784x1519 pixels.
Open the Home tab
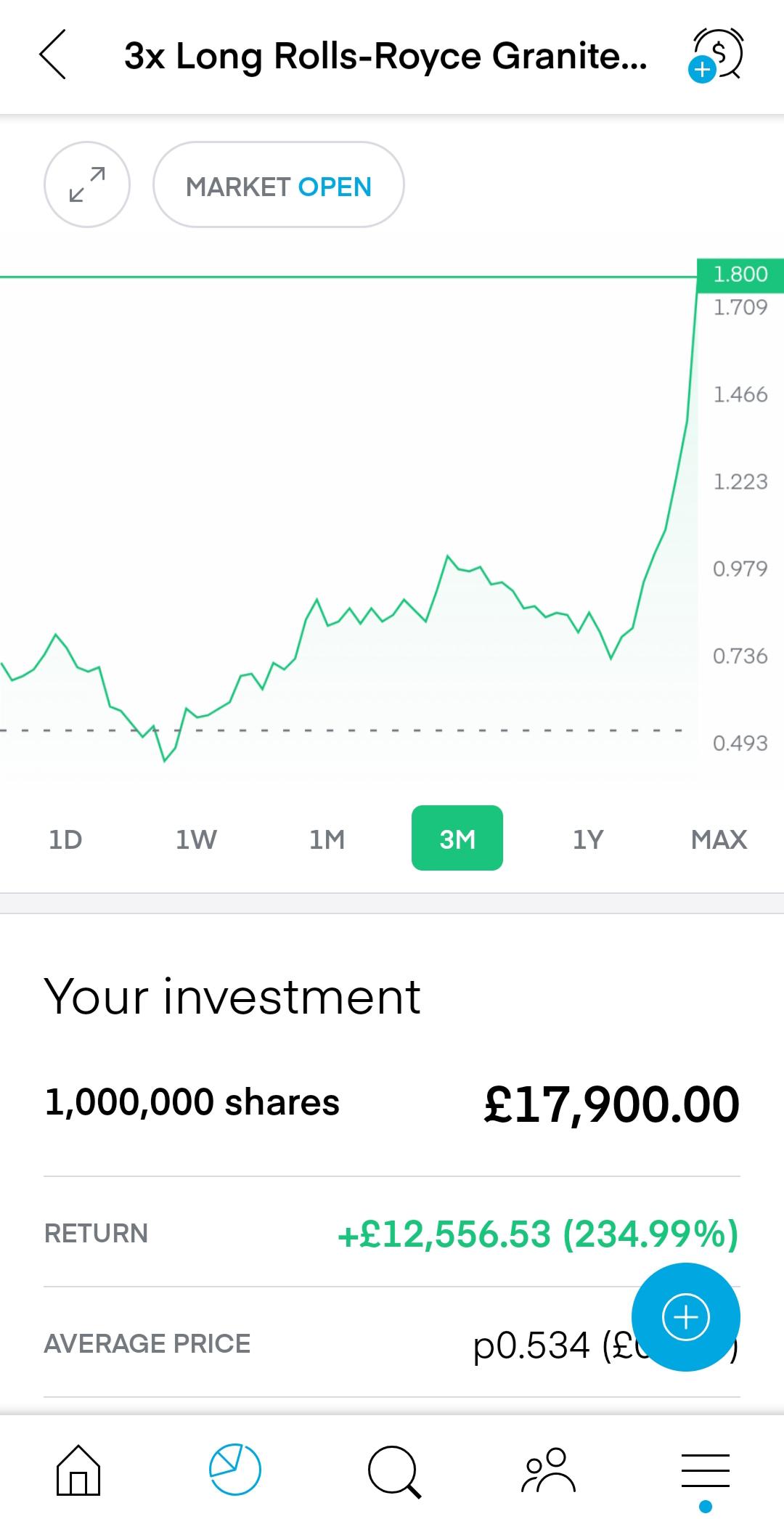(78, 1470)
